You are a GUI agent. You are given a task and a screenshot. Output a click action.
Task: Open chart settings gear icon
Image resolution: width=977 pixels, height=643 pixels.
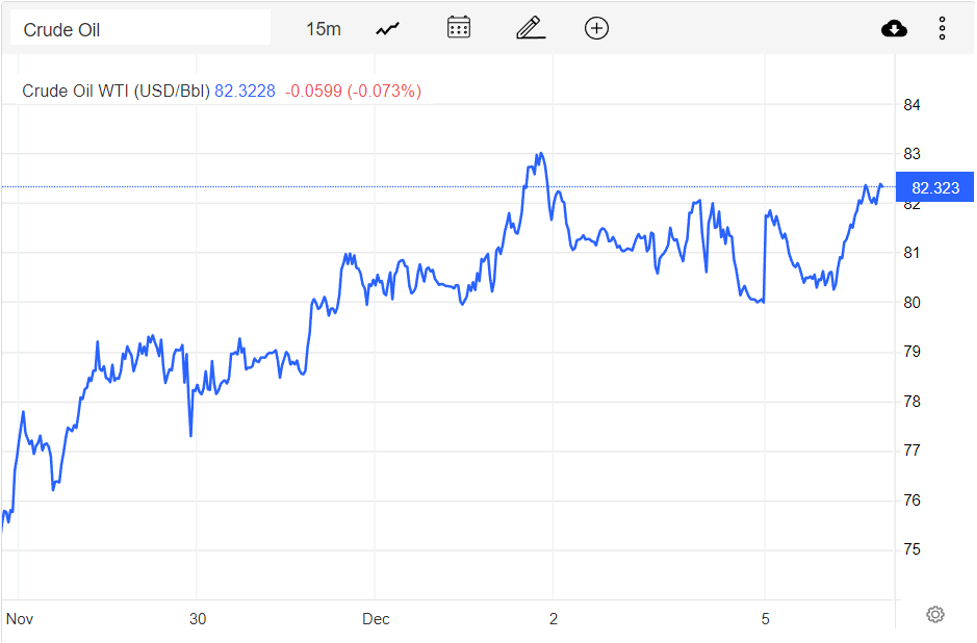coord(935,614)
